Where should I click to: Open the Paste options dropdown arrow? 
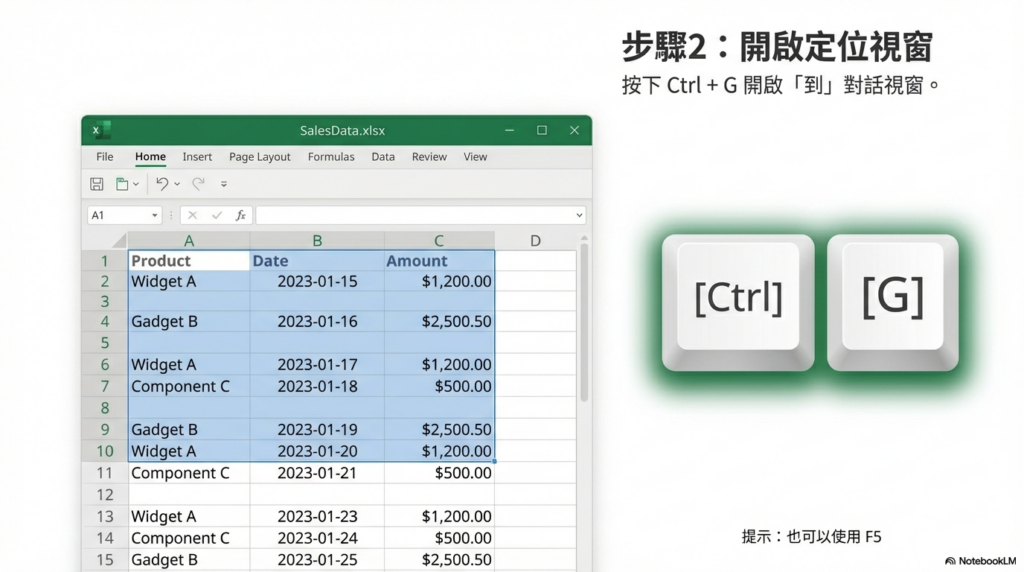click(136, 184)
